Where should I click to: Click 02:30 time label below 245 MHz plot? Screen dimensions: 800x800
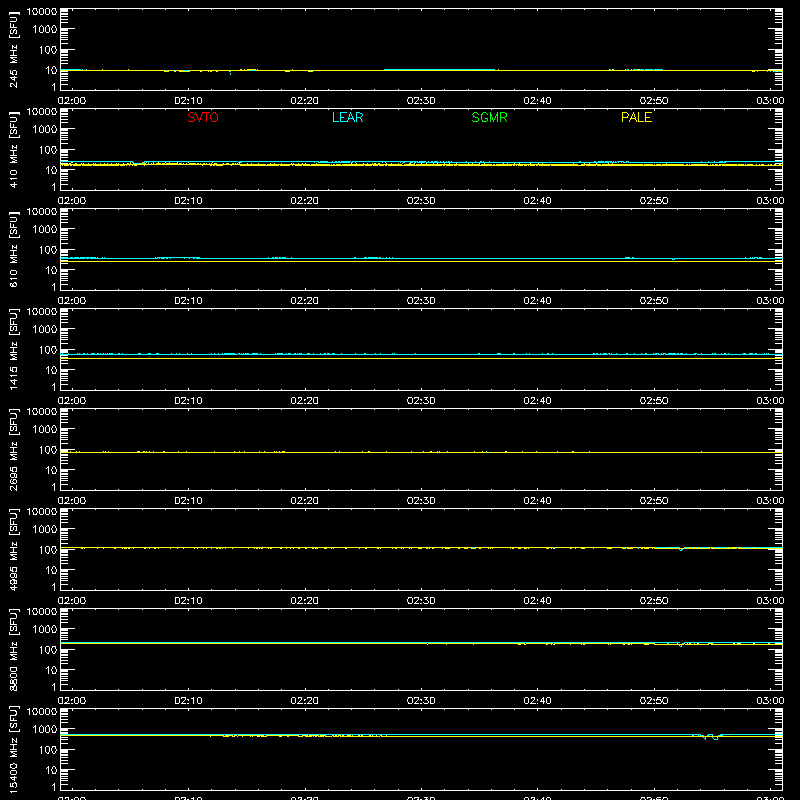click(x=421, y=101)
